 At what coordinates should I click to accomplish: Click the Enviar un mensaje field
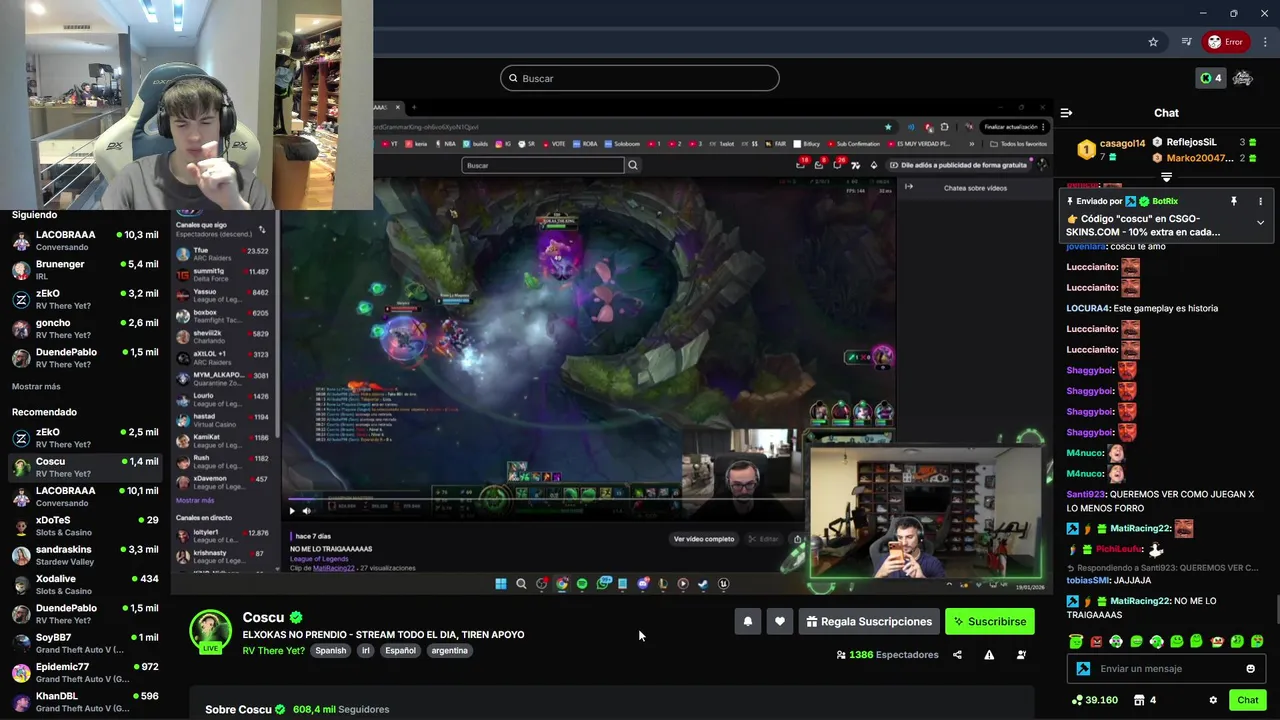click(1168, 669)
